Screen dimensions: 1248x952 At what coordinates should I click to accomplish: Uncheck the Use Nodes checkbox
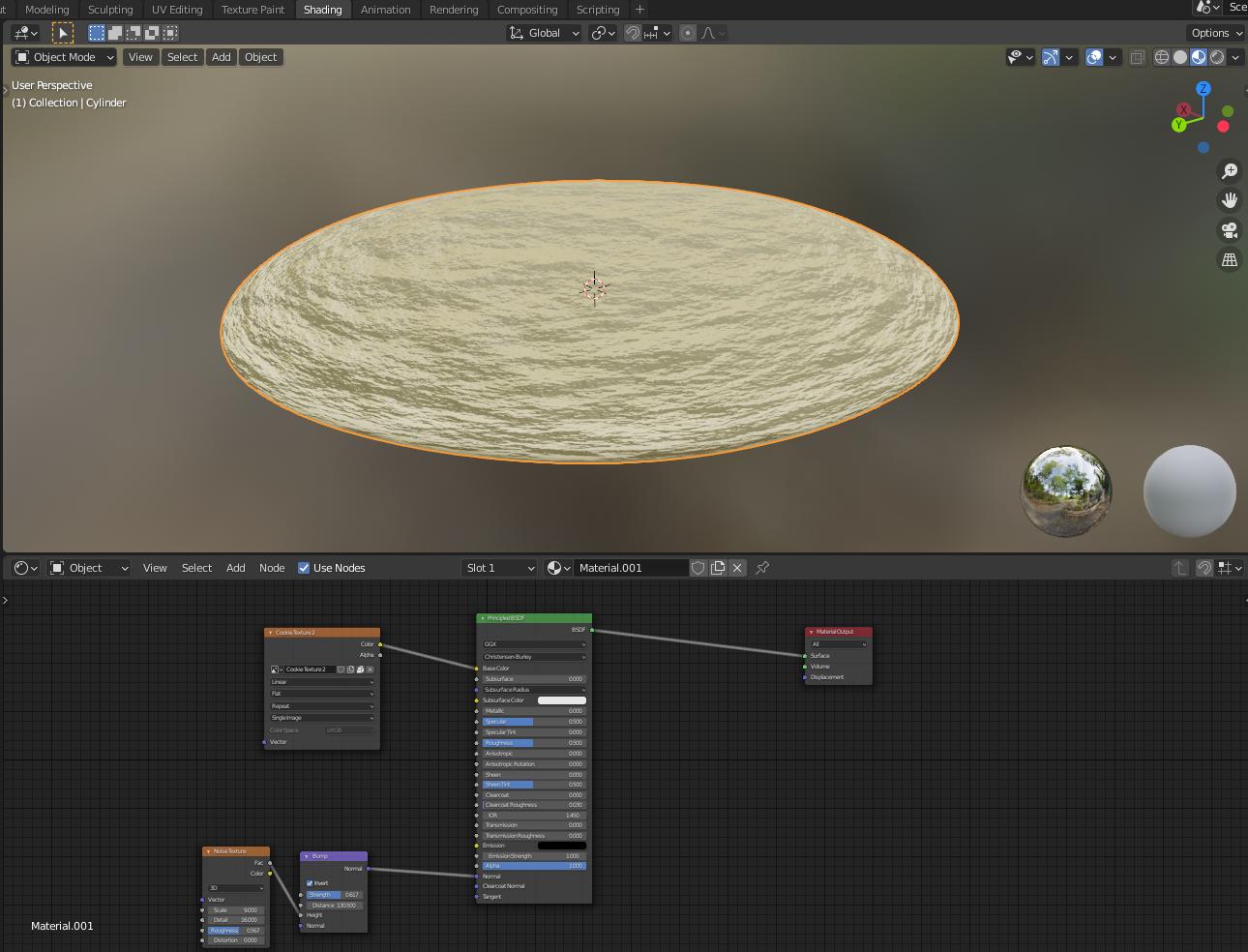[304, 568]
